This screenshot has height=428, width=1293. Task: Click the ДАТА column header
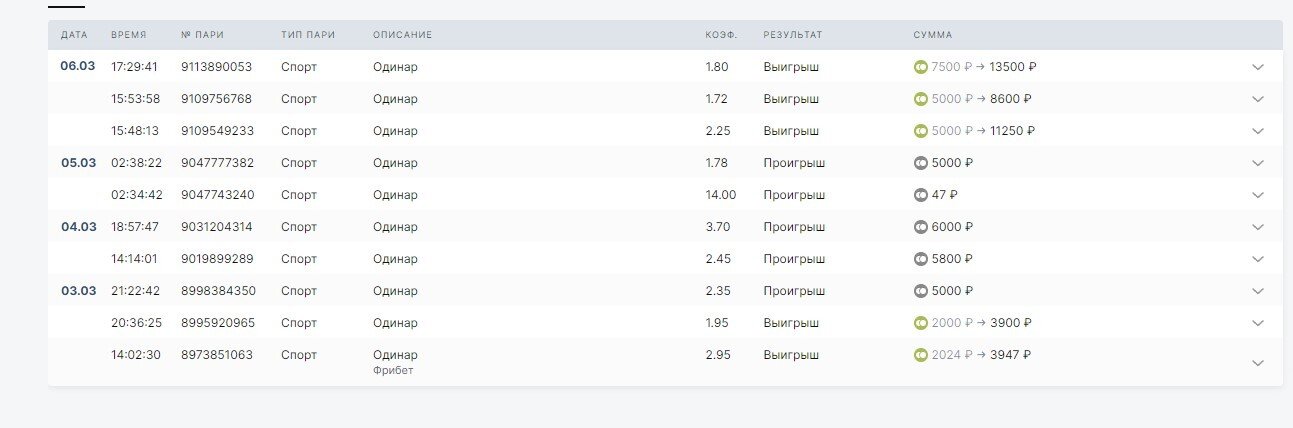[x=74, y=35]
